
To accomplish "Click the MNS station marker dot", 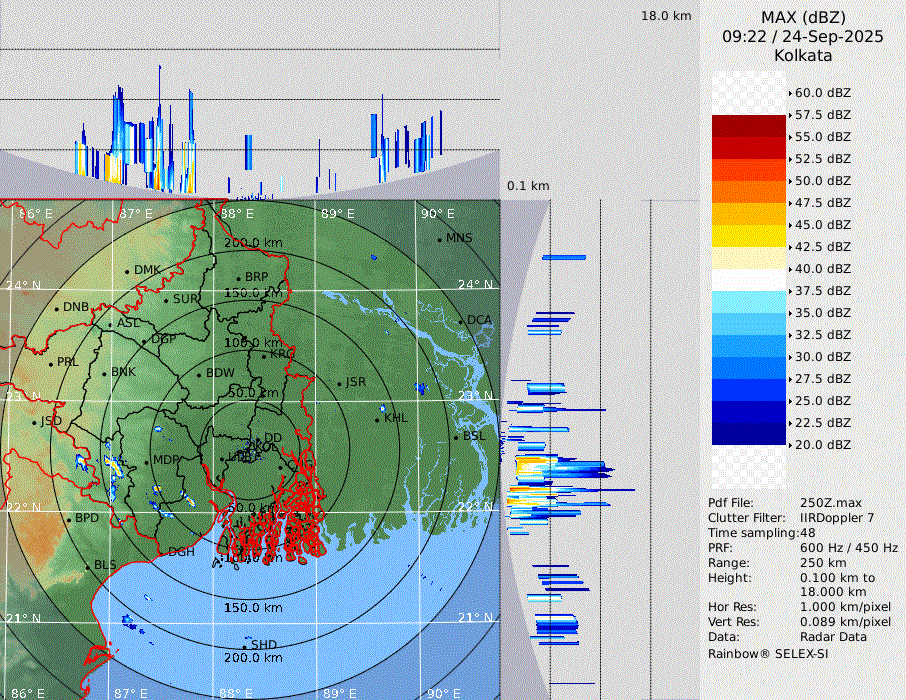I will click(x=439, y=239).
